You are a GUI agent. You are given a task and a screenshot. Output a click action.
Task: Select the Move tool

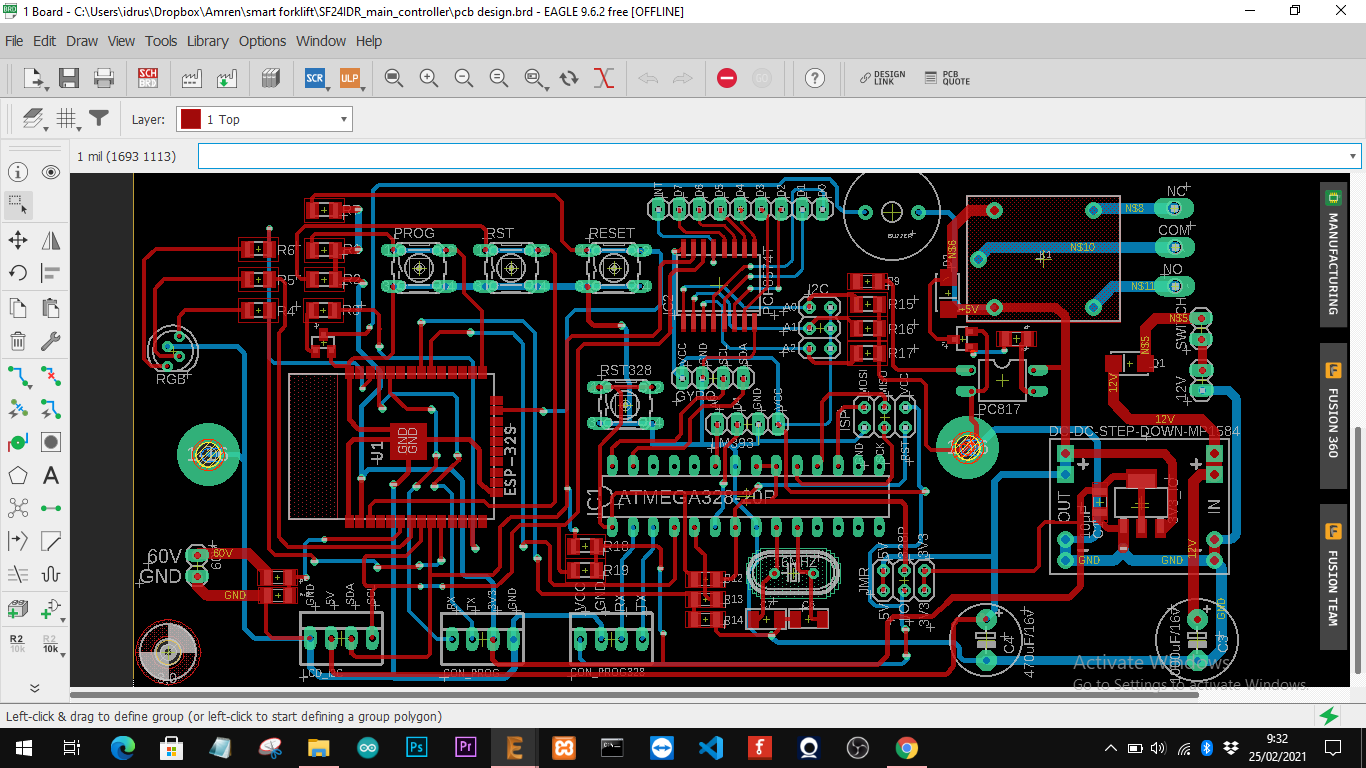pyautogui.click(x=18, y=240)
